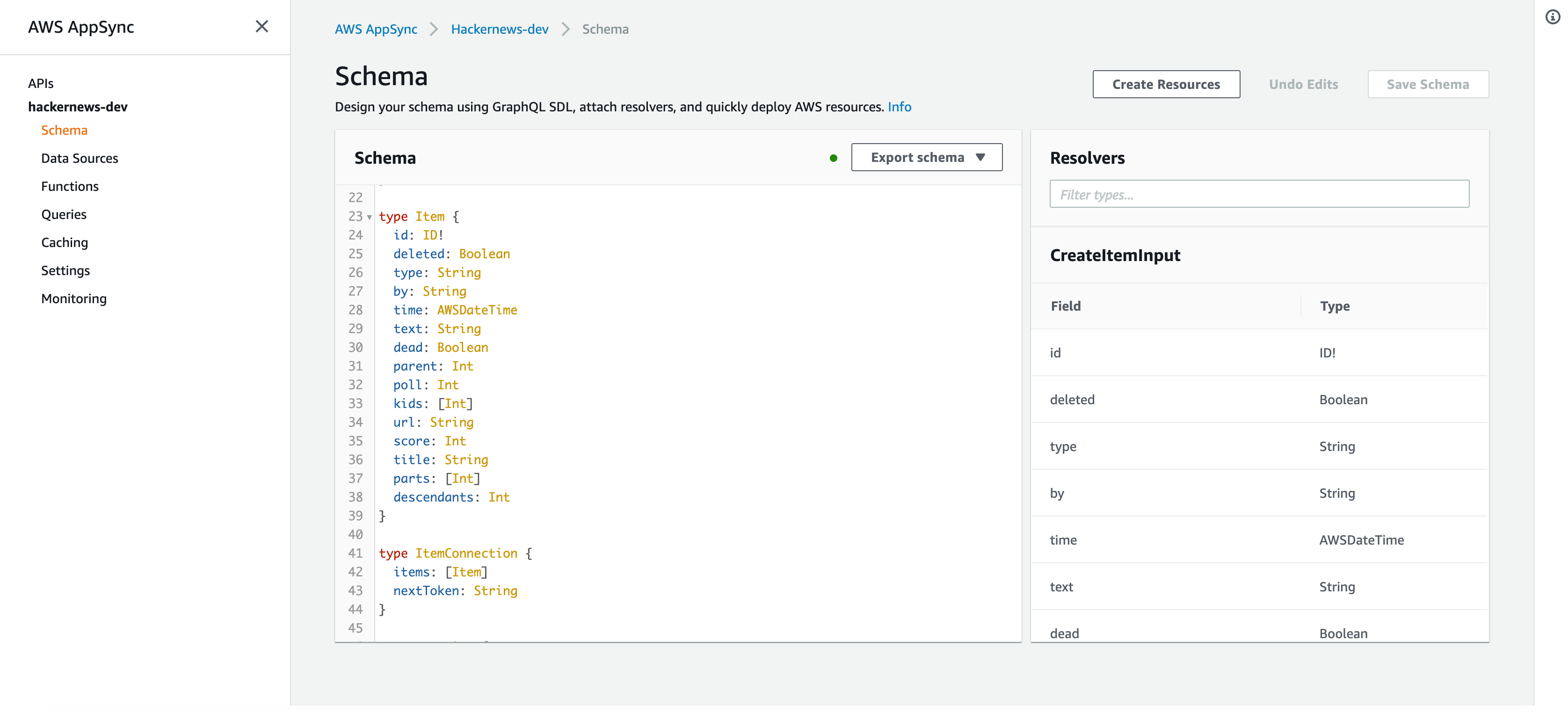Place cursor on 'id: ID!' code line
Viewport: 1568px width, 713px height.
click(418, 235)
